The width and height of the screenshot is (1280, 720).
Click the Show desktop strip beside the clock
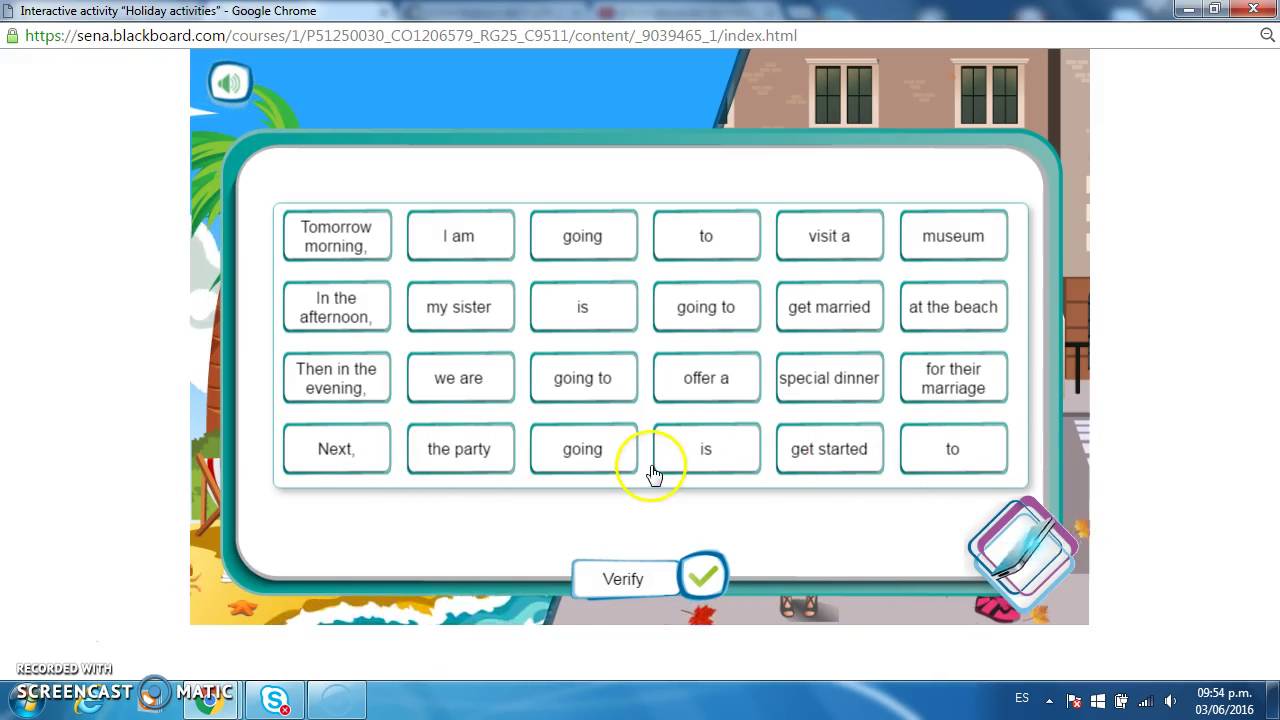(x=1273, y=700)
